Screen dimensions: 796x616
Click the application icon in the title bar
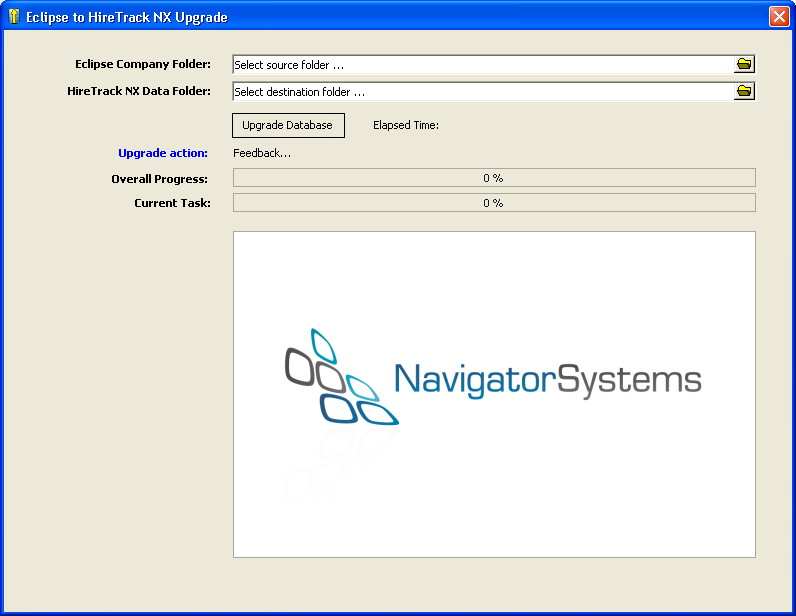click(14, 17)
